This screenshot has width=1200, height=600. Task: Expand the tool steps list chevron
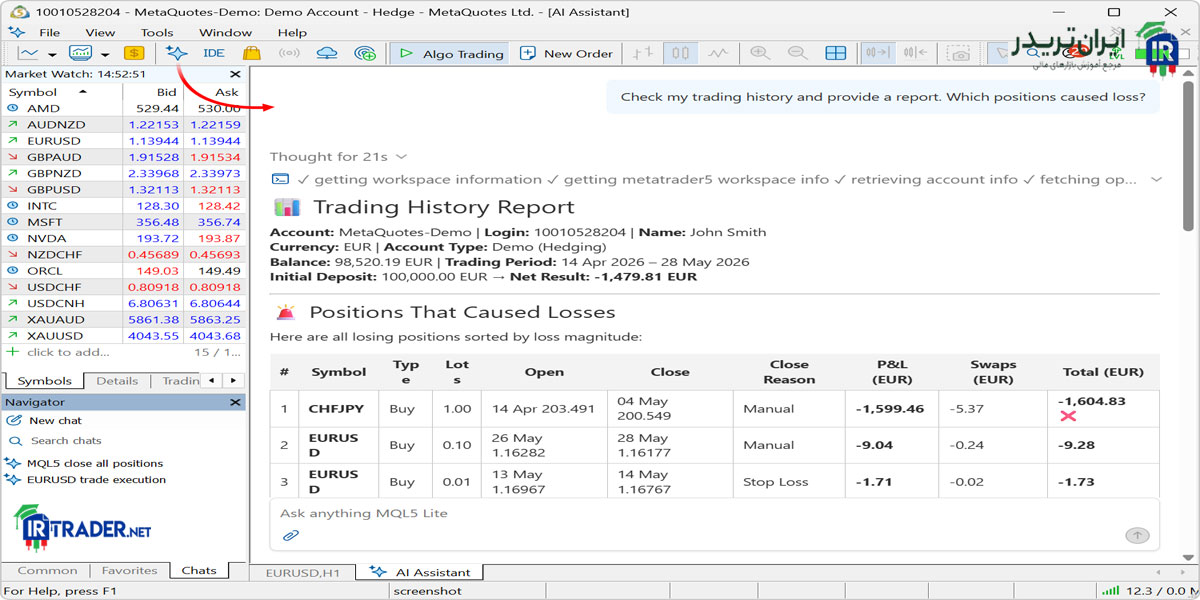click(x=1157, y=180)
